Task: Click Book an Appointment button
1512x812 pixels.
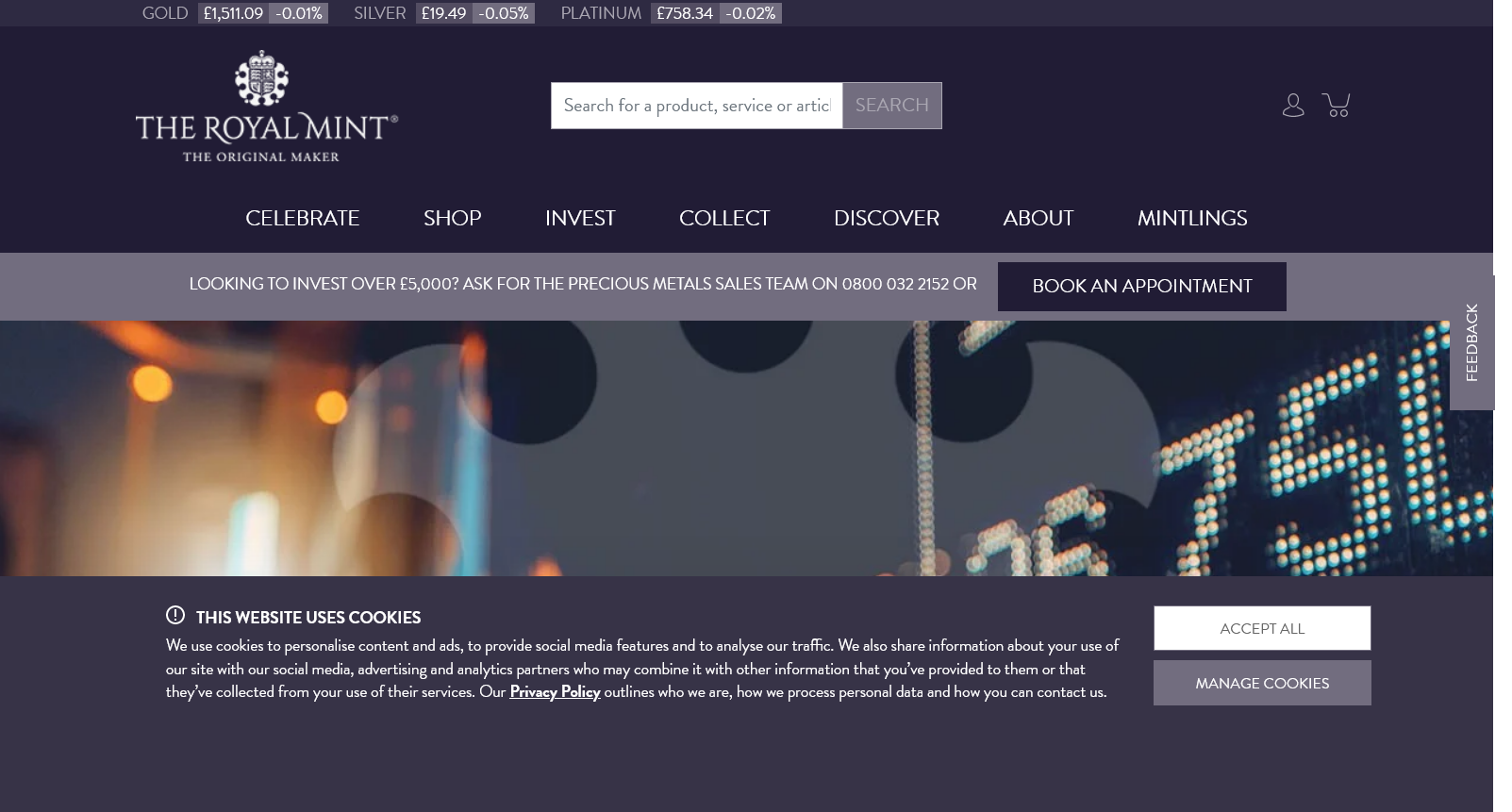Action: [x=1141, y=287]
